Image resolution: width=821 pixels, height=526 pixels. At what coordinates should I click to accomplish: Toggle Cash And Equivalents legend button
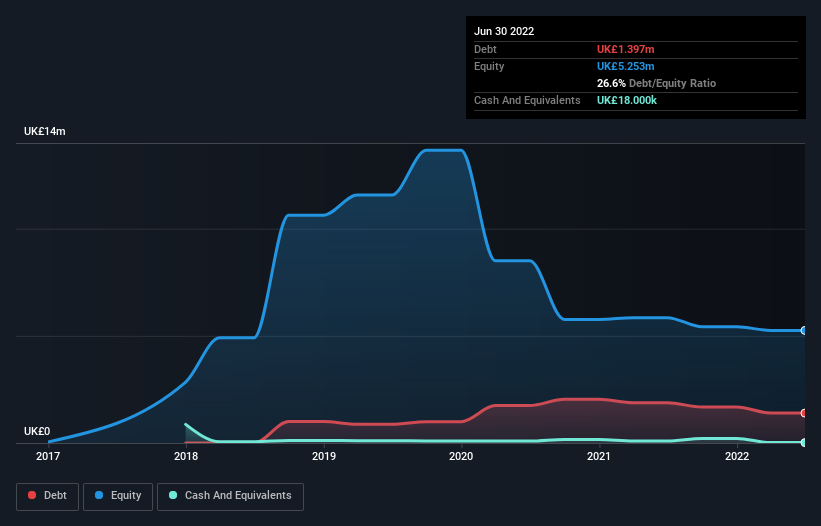(x=230, y=496)
